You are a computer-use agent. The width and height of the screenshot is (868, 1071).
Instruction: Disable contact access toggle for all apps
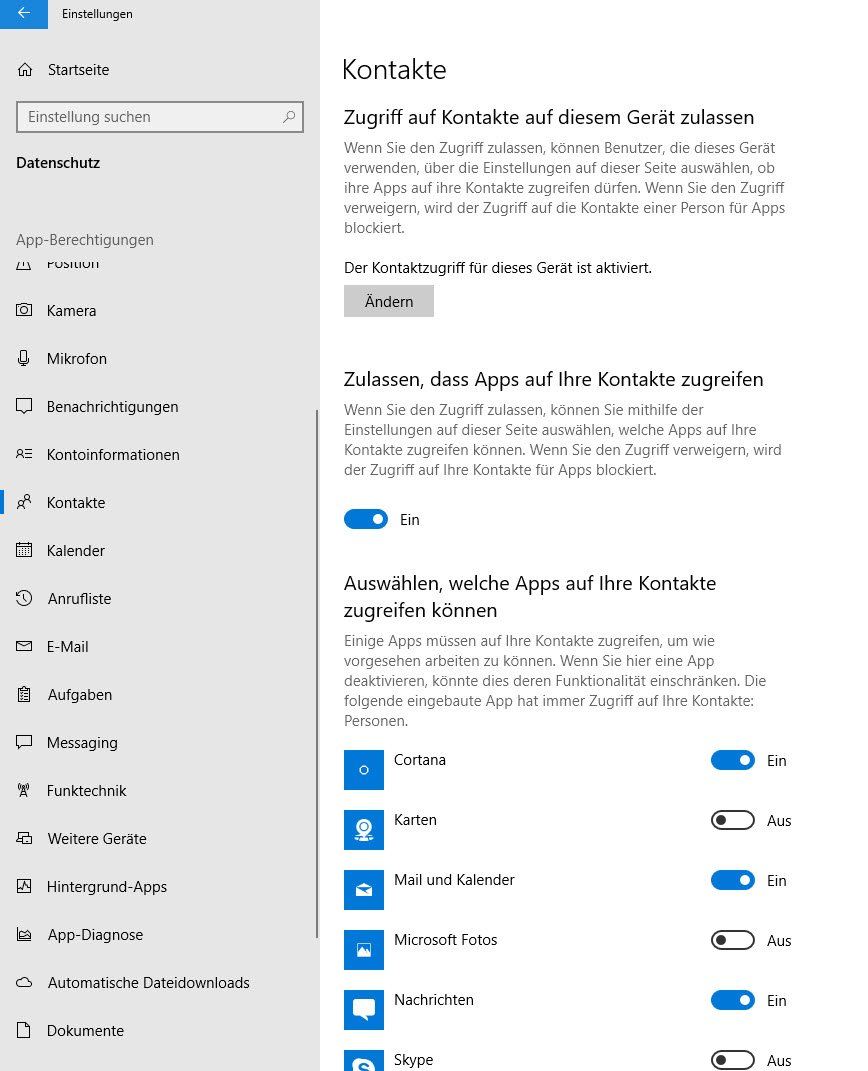[x=366, y=520]
